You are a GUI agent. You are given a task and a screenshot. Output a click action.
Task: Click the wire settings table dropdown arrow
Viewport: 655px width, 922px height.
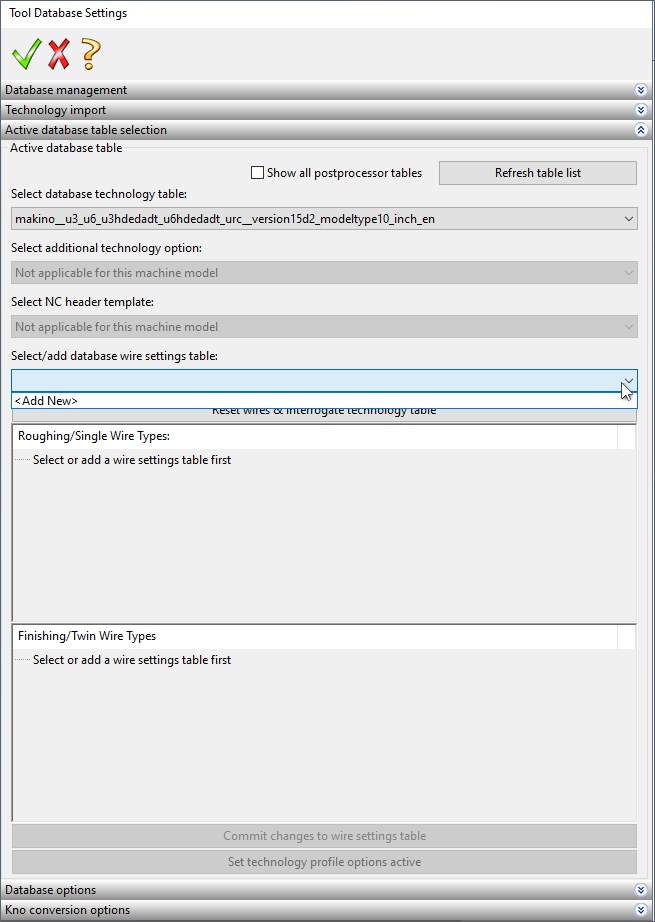629,381
